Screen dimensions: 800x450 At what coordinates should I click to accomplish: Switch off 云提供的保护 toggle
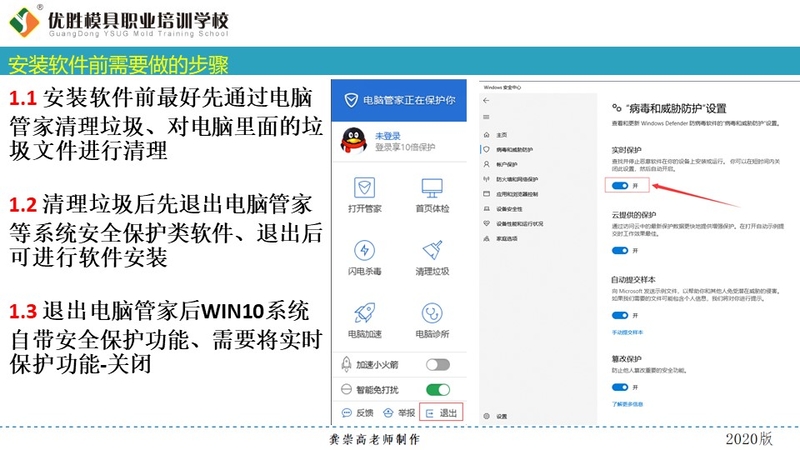[x=620, y=251]
